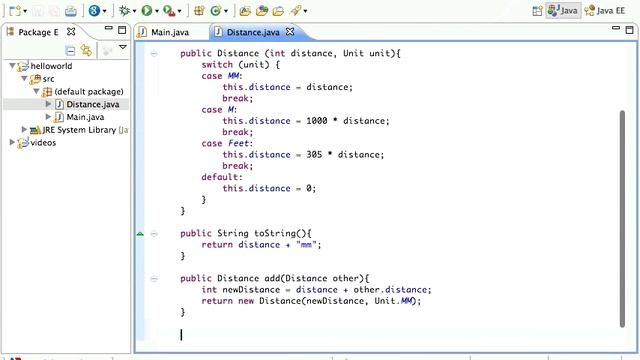Image resolution: width=640 pixels, height=360 pixels.
Task: Fold the toString method code block
Action: pyautogui.click(x=154, y=233)
